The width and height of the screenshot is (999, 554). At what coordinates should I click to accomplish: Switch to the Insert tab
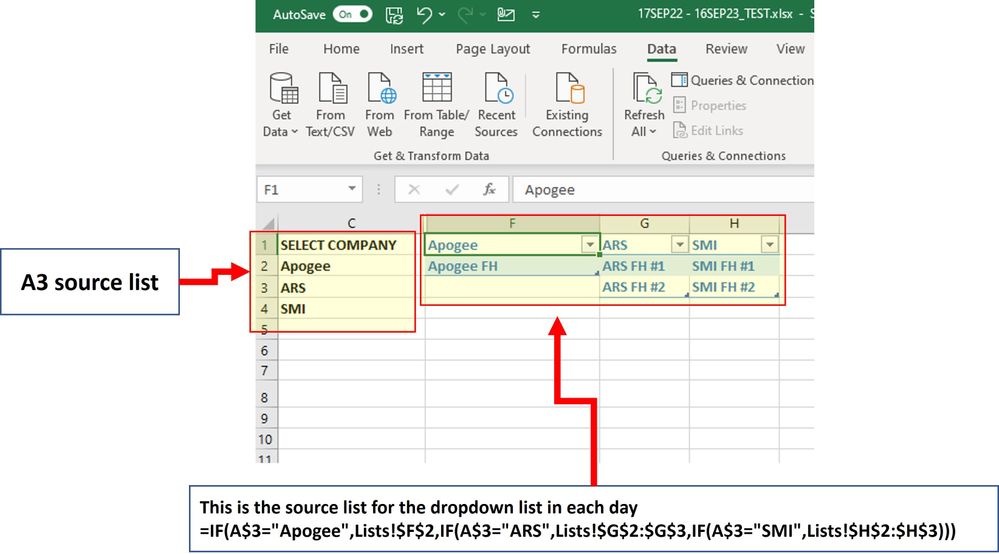coord(406,48)
